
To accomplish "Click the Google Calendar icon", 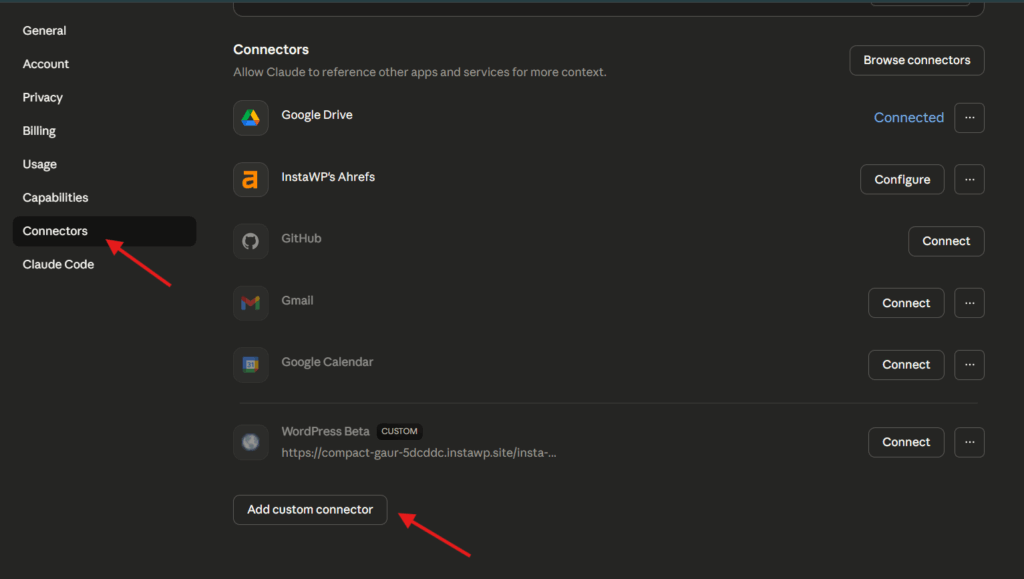I will coord(251,365).
